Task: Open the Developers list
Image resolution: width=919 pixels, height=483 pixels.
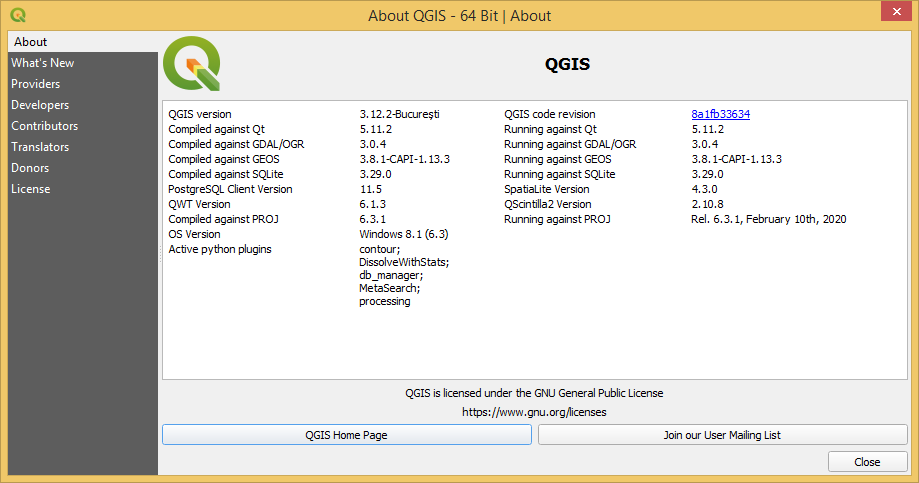Action: pyautogui.click(x=83, y=105)
